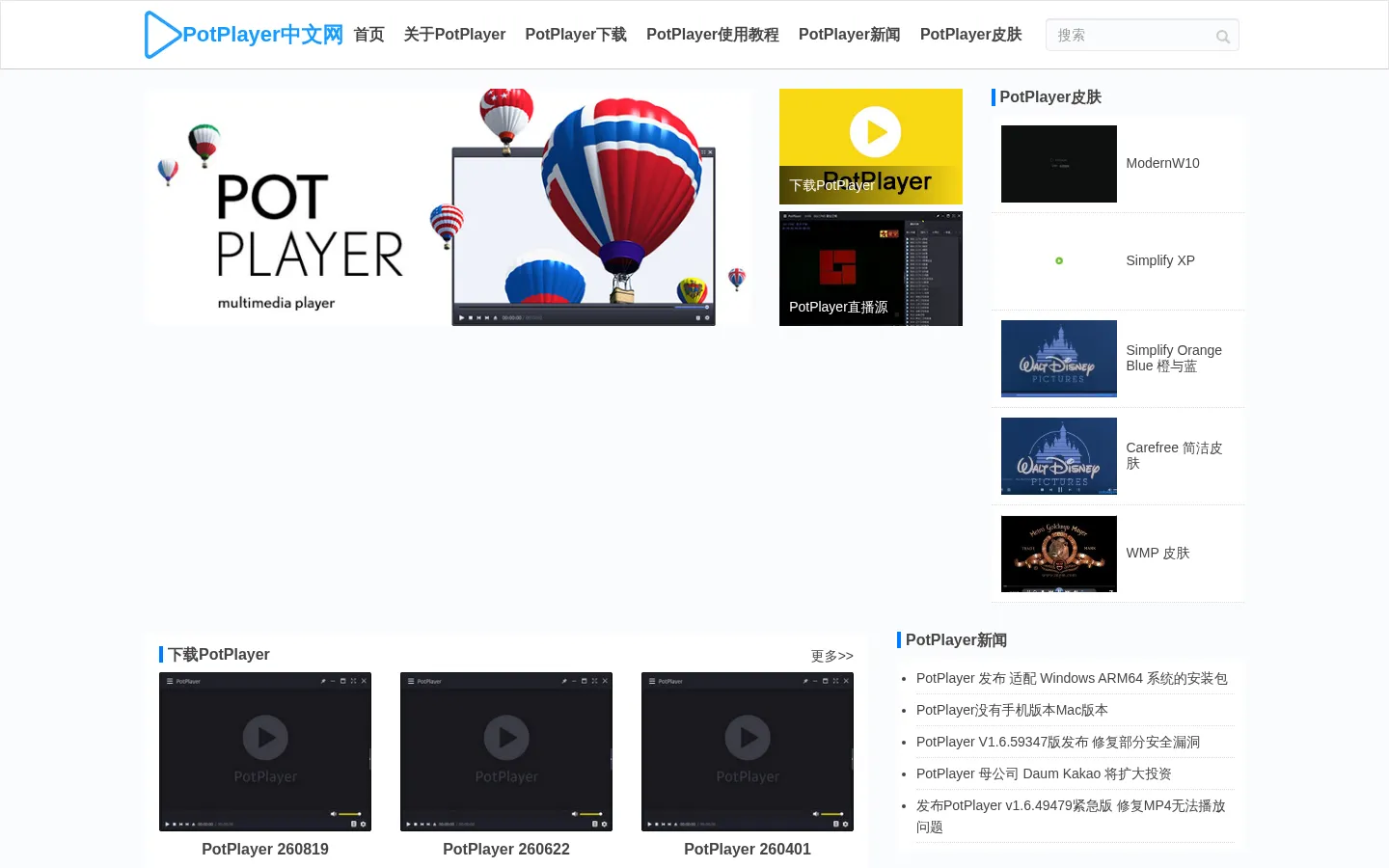Viewport: 1389px width, 868px height.
Task: Open the Simplify XP skin thumbnail
Action: (x=1059, y=261)
